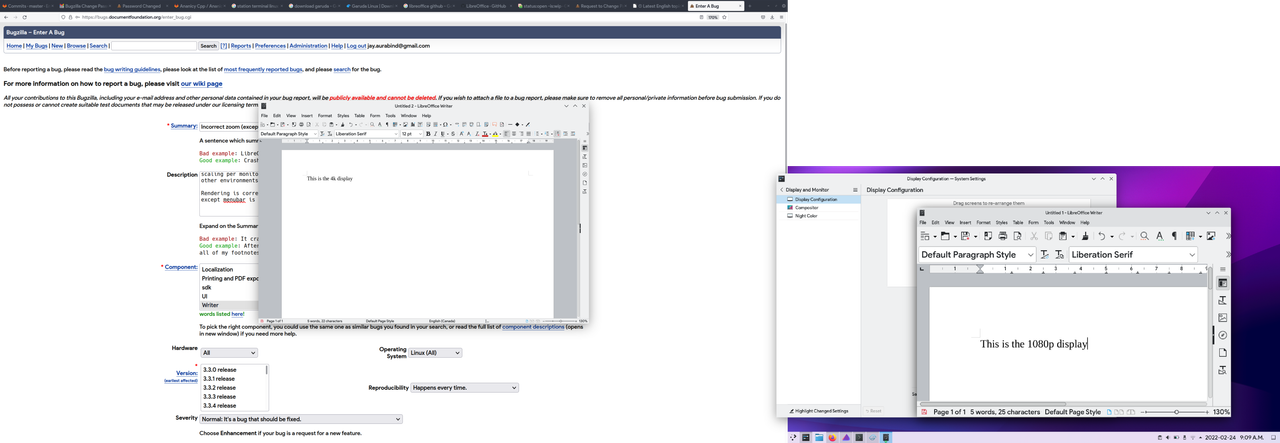Expand the New document dropdown arrow in Untitled 1
The width and height of the screenshot is (1280, 443).
click(935, 236)
